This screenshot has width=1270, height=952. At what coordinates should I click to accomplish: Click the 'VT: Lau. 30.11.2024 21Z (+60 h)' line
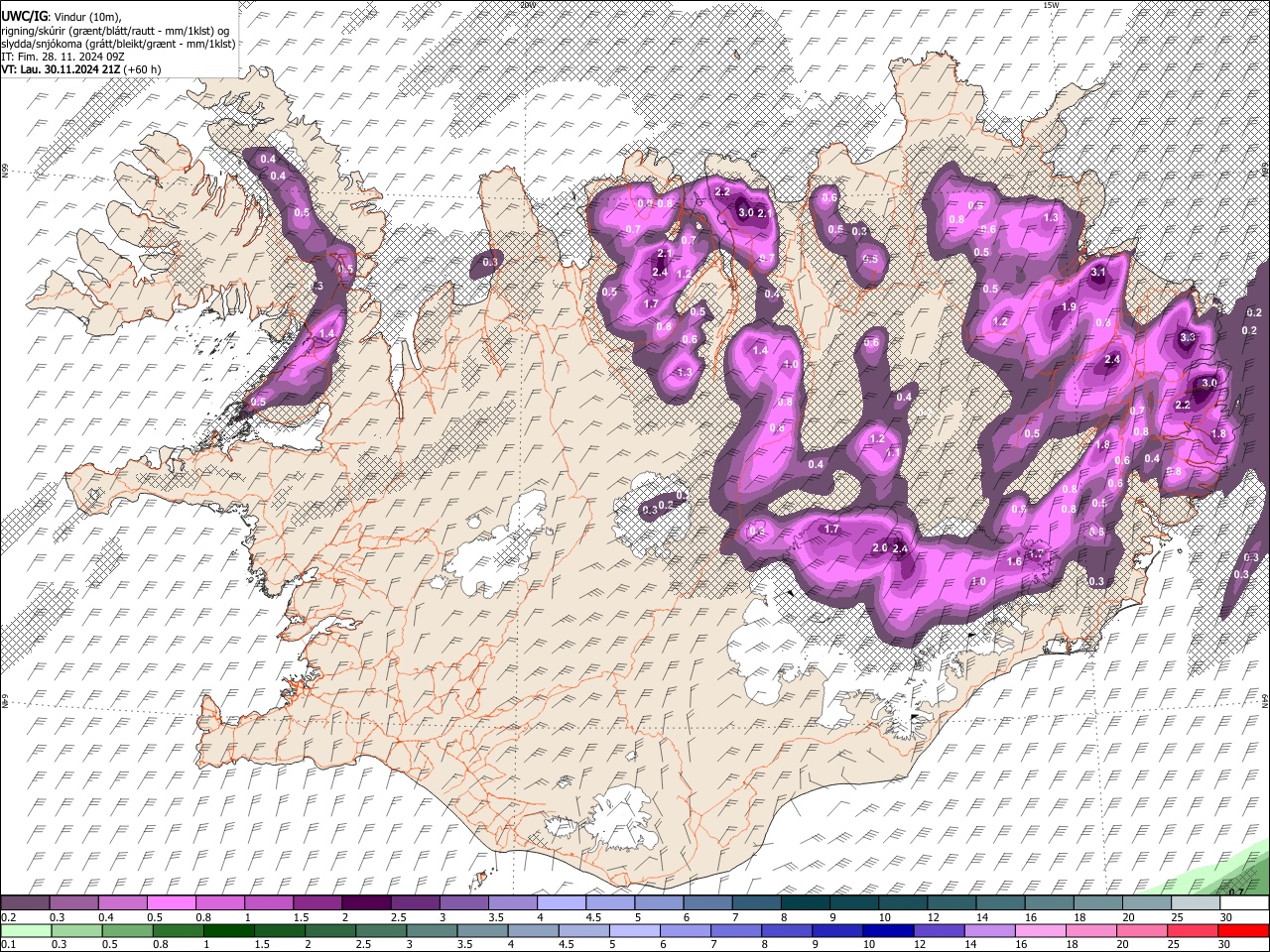(x=81, y=70)
